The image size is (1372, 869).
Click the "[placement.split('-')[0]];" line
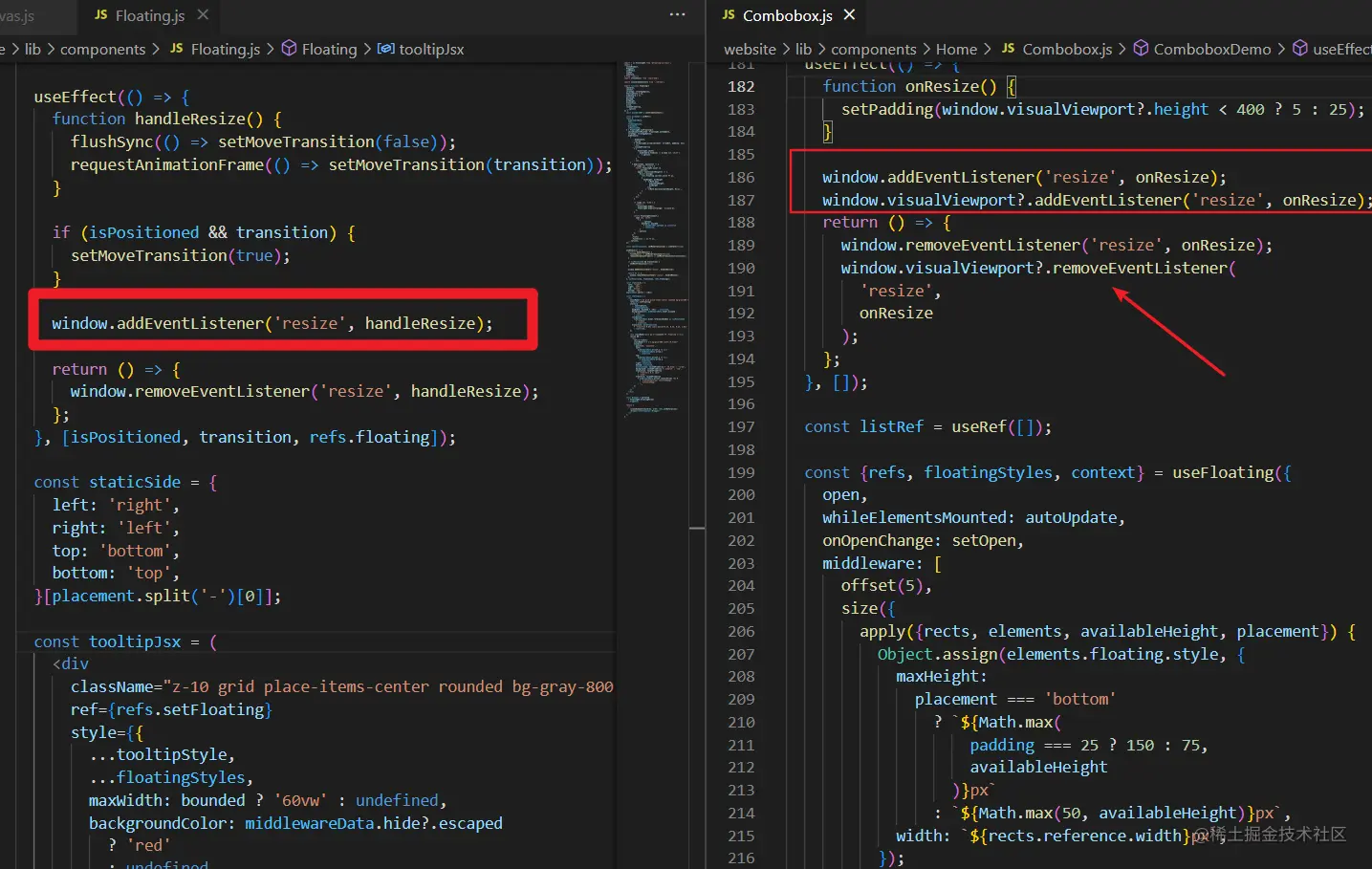pyautogui.click(x=158, y=596)
